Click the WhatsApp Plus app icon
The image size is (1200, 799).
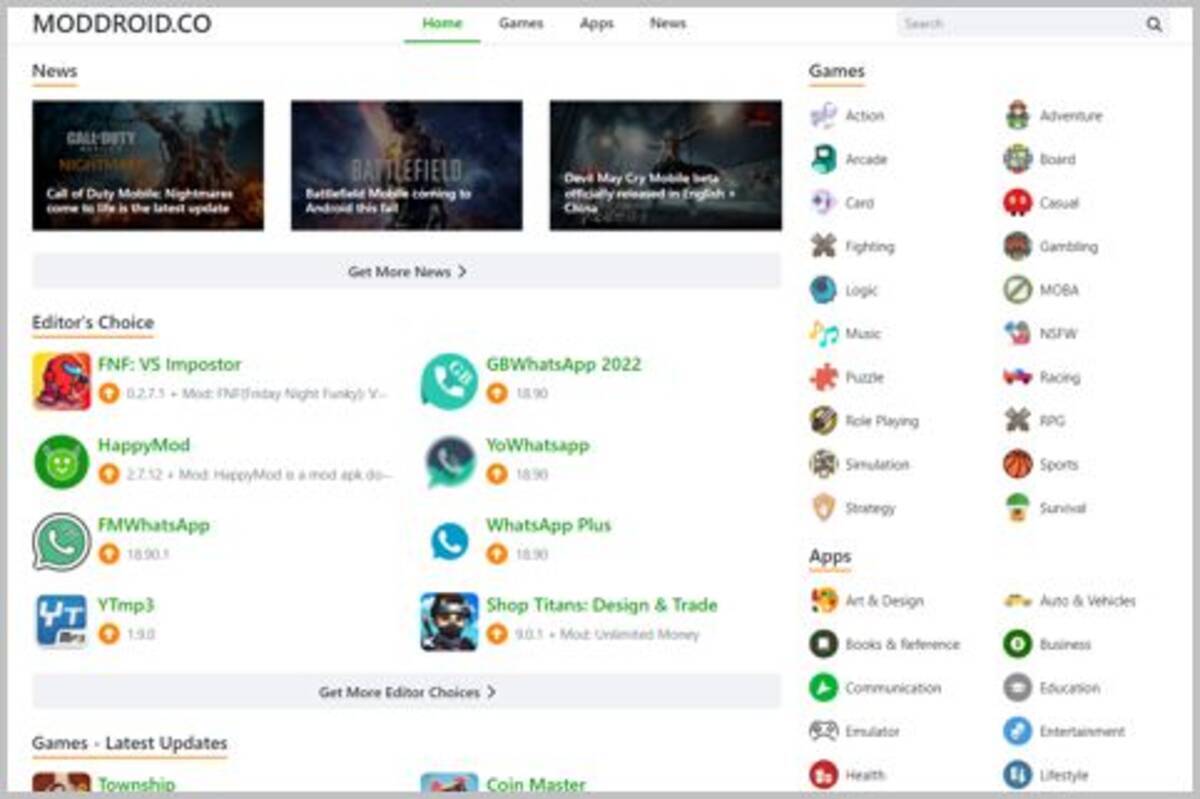449,541
